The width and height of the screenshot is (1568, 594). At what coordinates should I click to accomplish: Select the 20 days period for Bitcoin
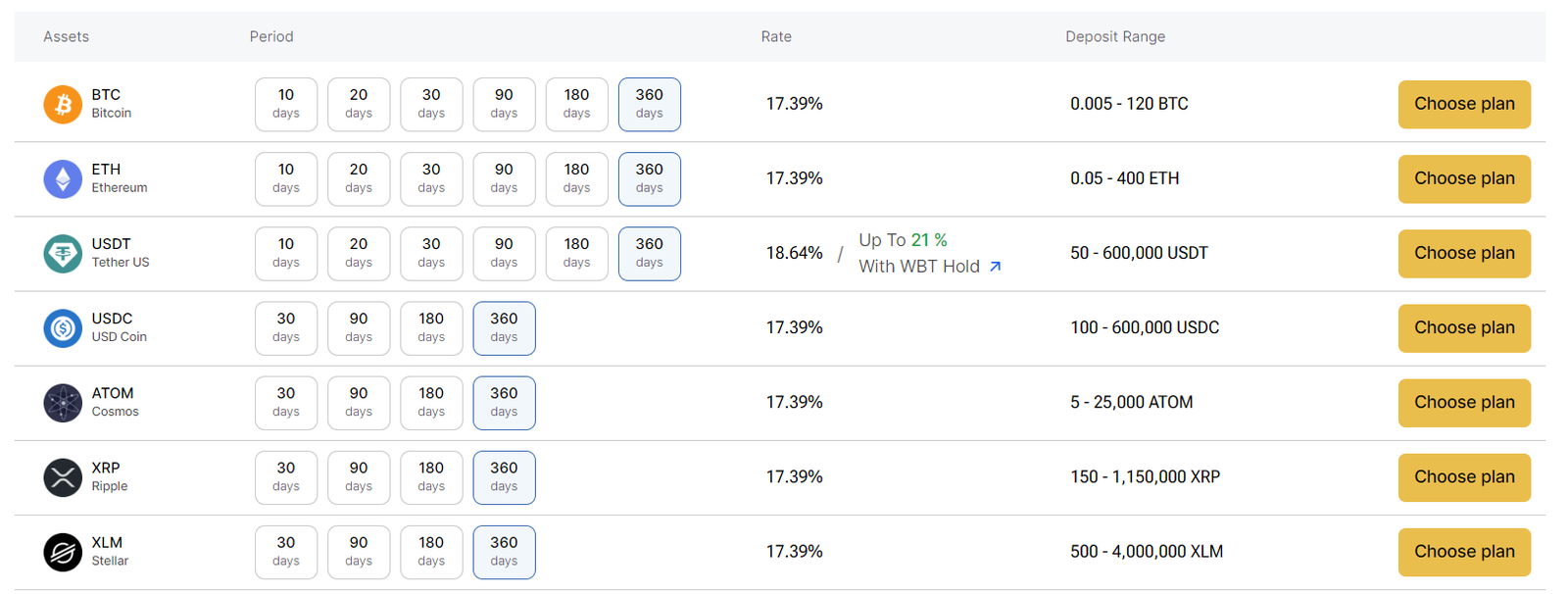359,104
